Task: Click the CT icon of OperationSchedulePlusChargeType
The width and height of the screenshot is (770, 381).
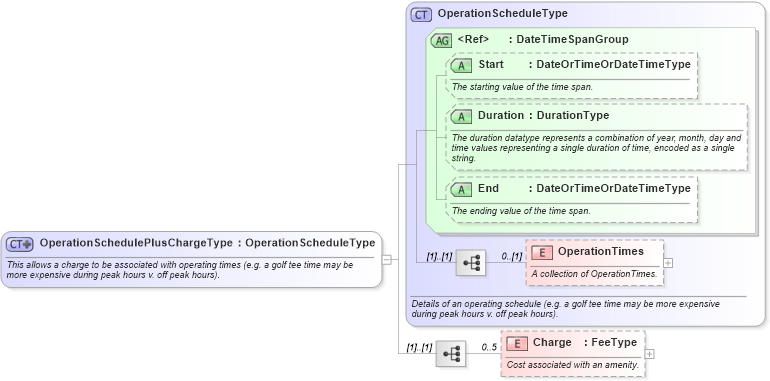Action: 20,244
